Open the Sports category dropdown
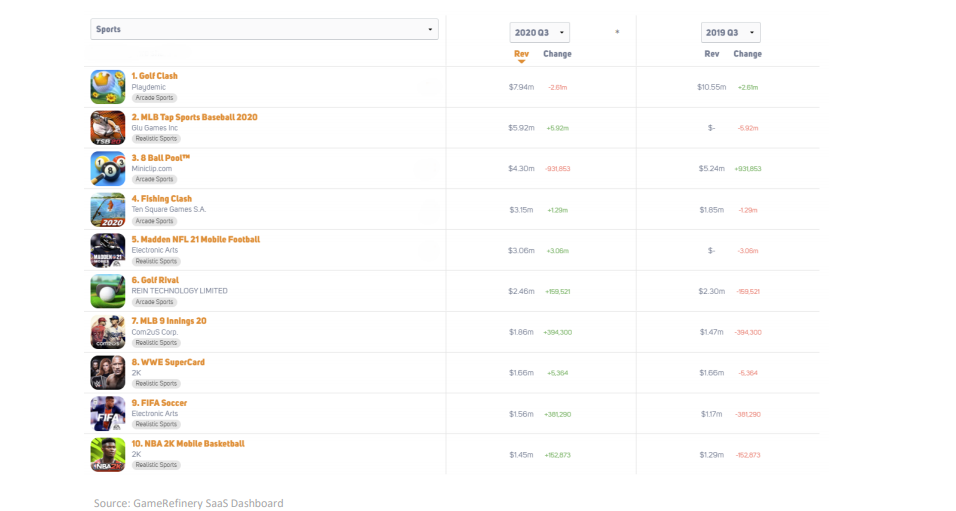Image resolution: width=956 pixels, height=511 pixels. pos(264,30)
